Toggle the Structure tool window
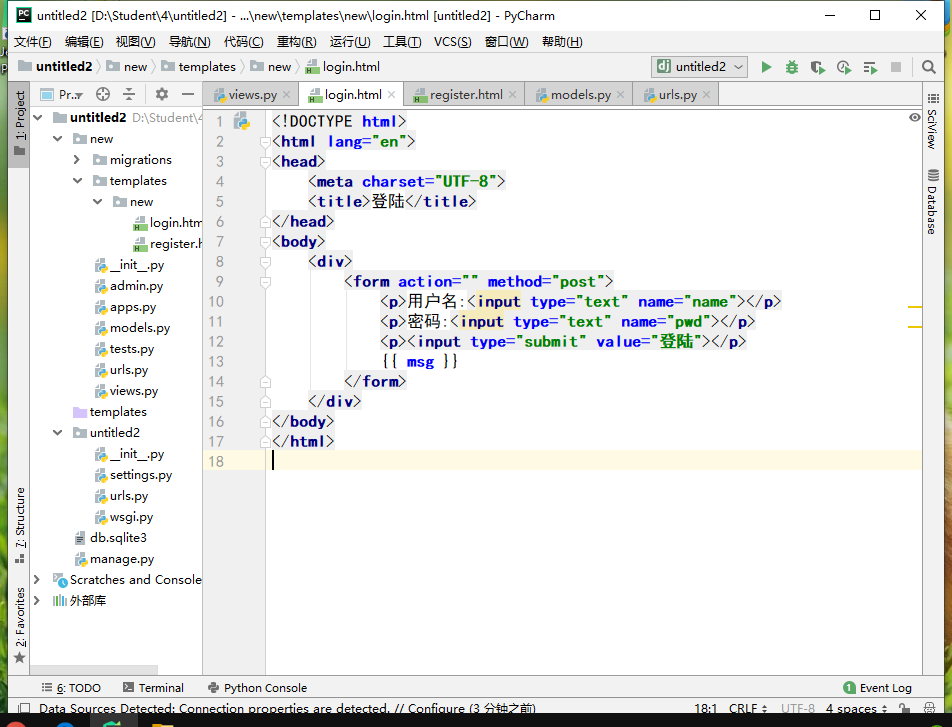The height and width of the screenshot is (727, 952). click(x=19, y=517)
